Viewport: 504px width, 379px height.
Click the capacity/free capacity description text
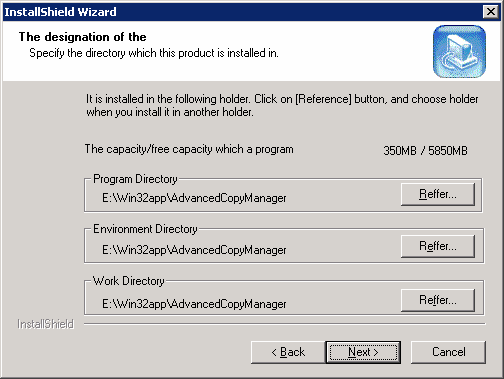click(189, 149)
